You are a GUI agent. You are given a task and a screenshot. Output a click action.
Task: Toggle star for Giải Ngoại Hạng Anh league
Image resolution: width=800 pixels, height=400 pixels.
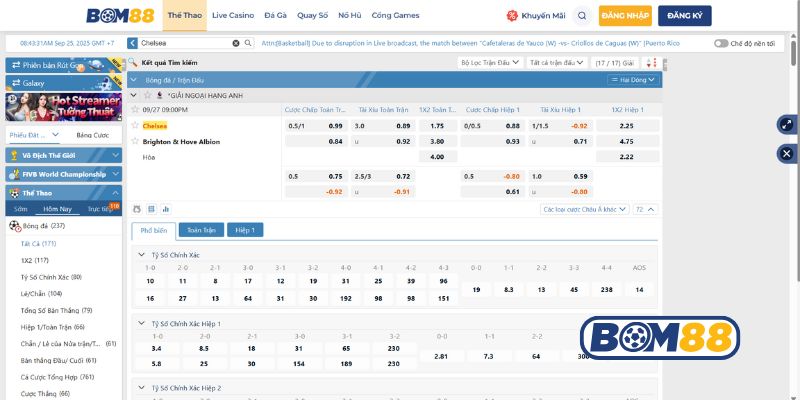point(146,95)
